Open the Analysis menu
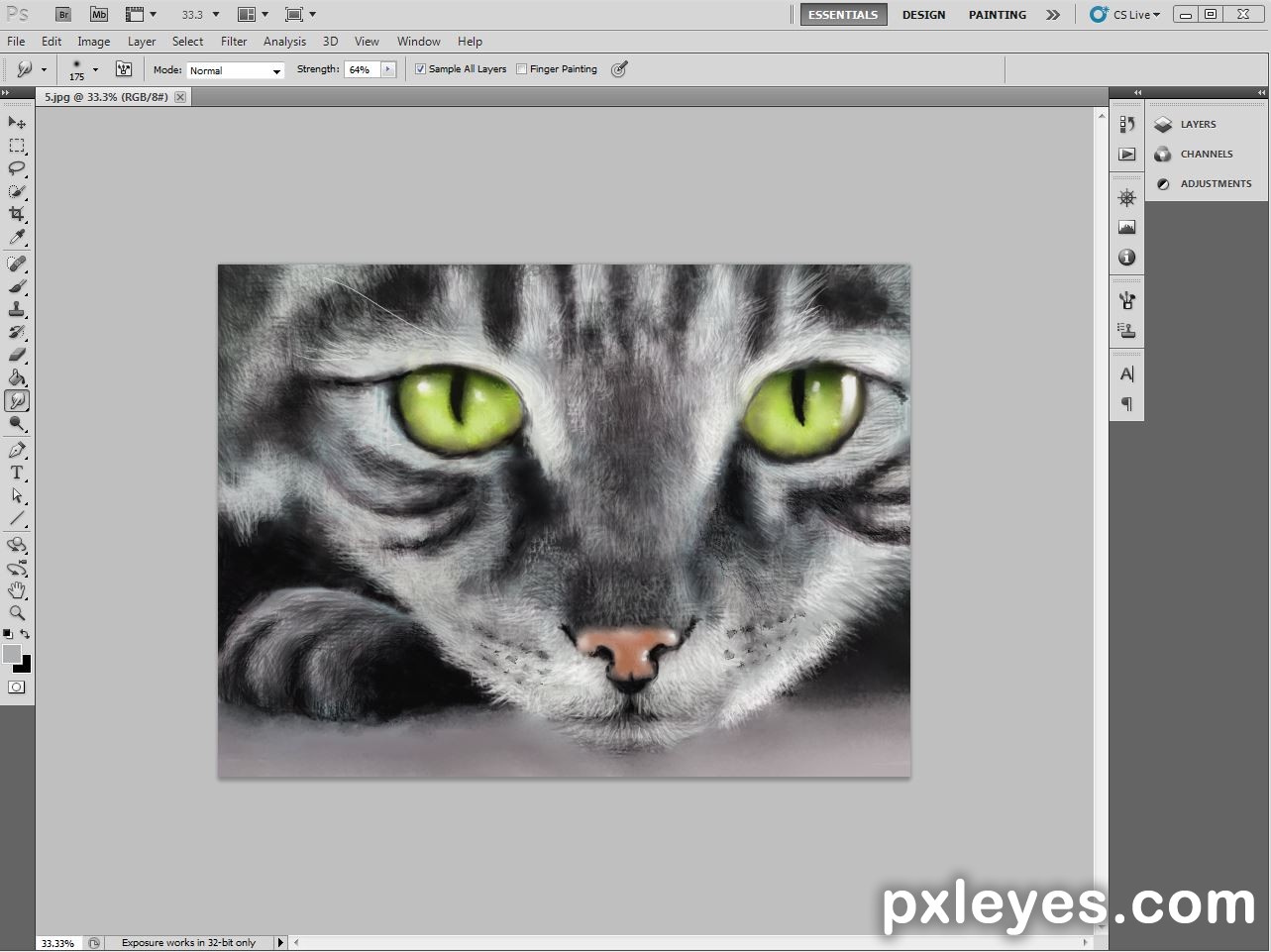Screen dimensions: 1271x952 point(284,42)
